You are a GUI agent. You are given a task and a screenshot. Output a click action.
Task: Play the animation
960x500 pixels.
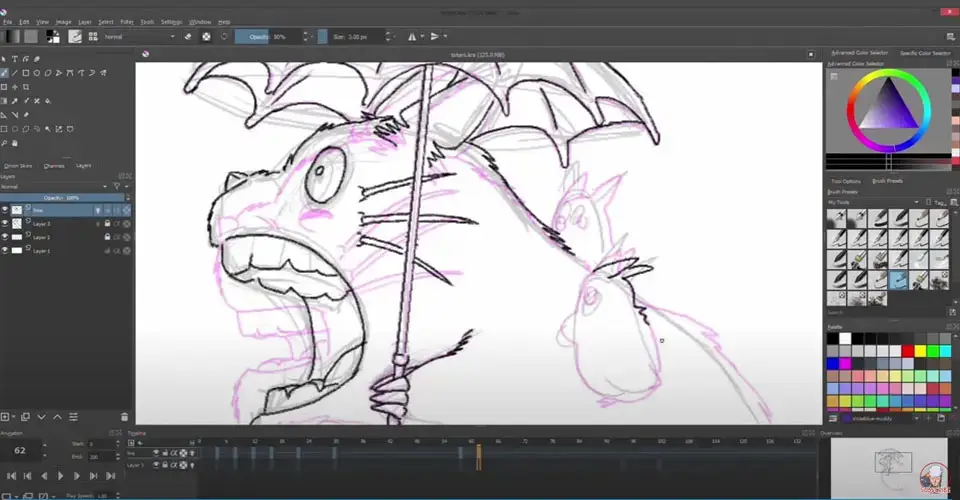tap(60, 476)
